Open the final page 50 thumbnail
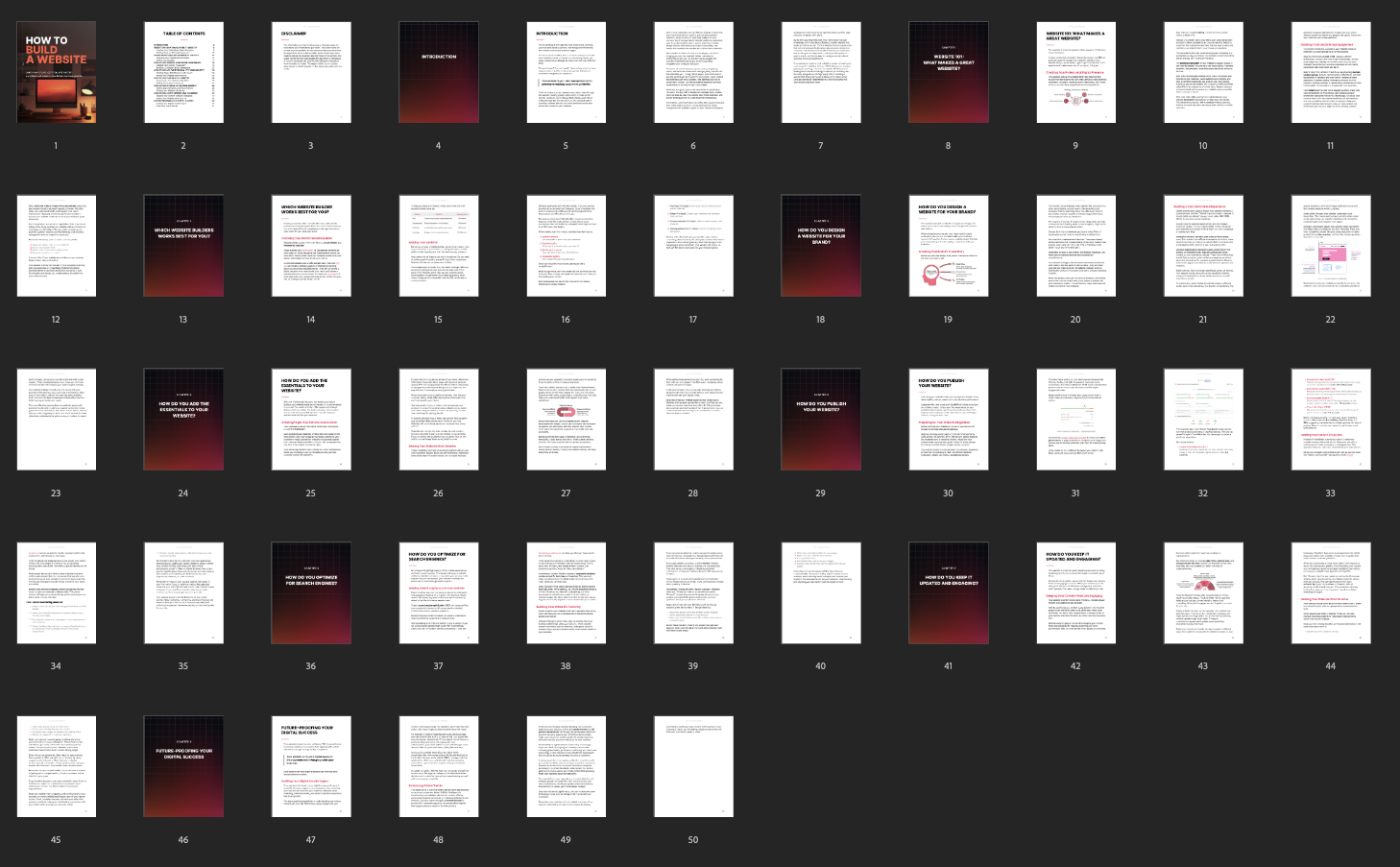 (693, 766)
